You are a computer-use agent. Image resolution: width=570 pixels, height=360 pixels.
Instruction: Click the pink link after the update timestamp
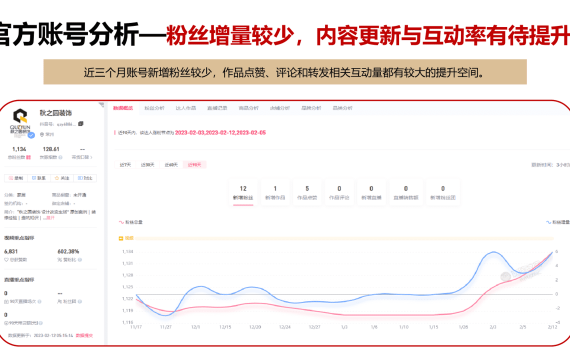point(84,335)
